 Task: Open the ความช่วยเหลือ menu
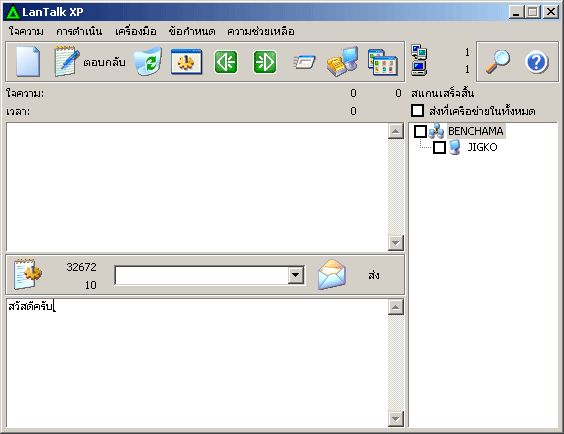click(261, 31)
